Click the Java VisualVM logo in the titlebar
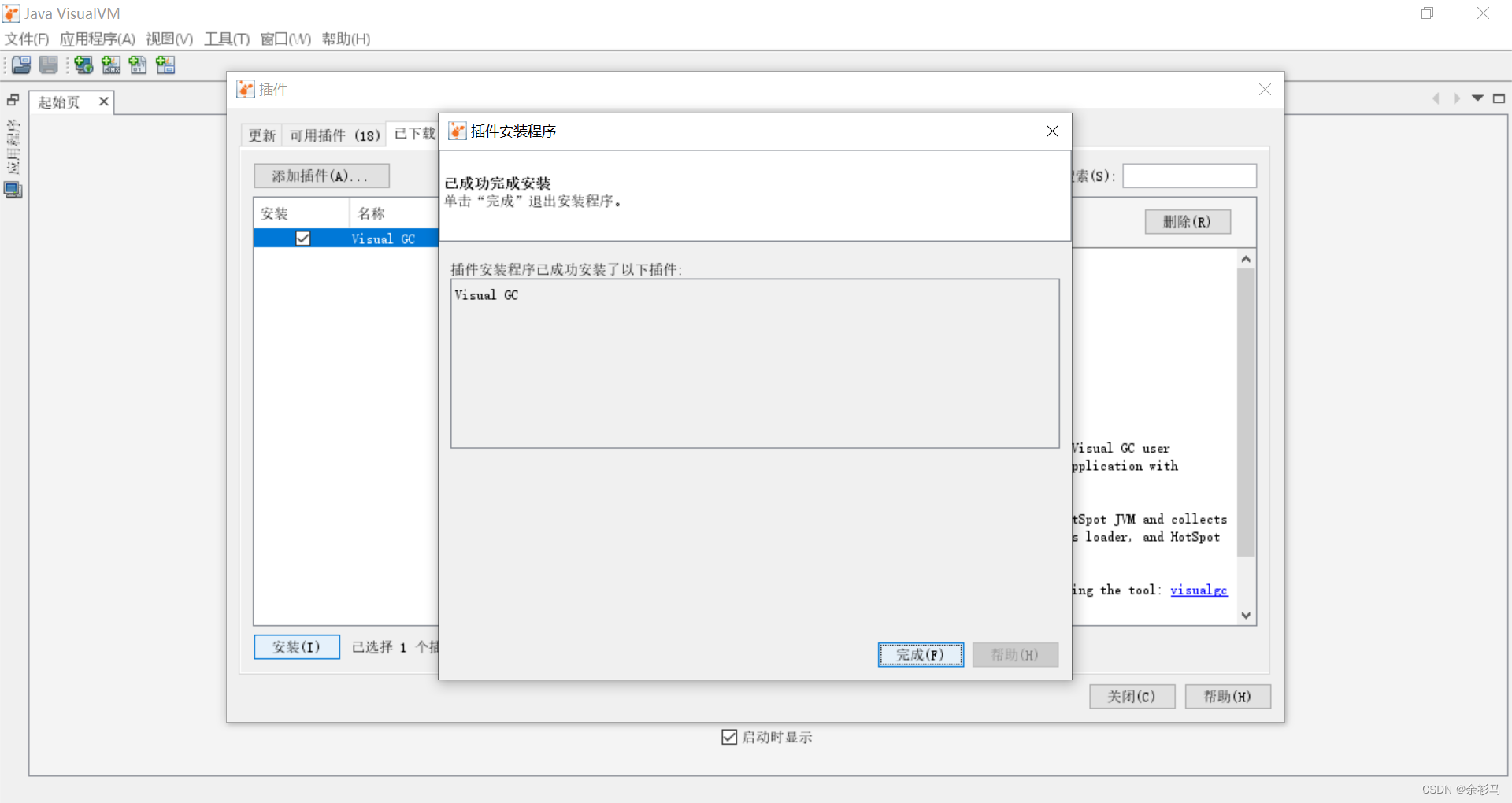 11,13
